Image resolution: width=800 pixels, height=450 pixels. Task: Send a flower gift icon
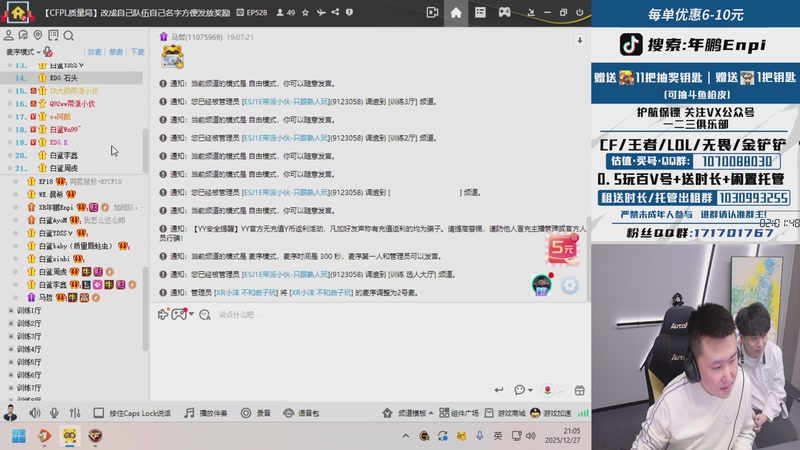point(547,390)
